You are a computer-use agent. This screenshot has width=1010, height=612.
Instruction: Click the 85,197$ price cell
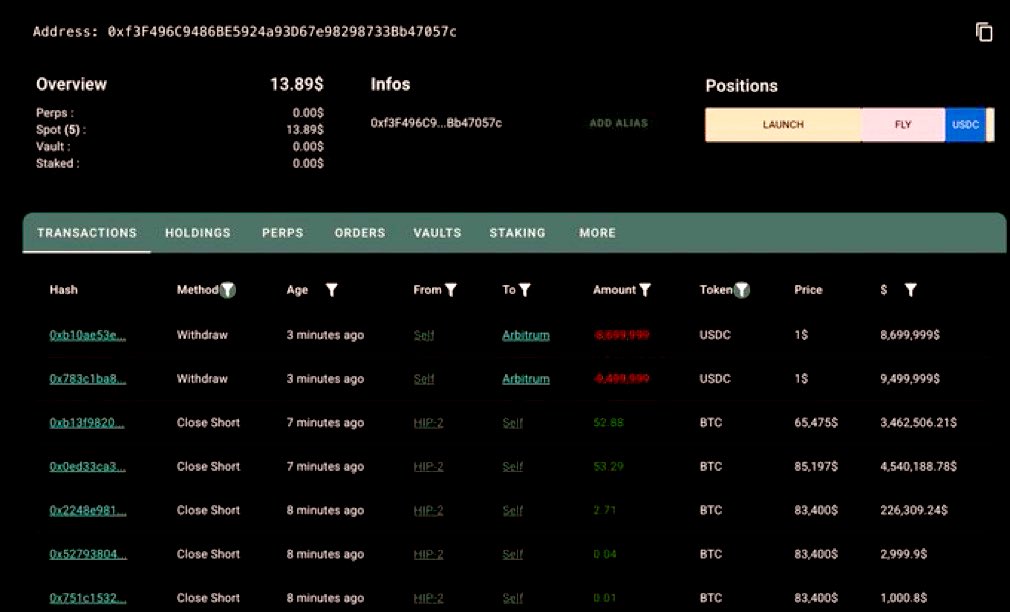tap(816, 466)
